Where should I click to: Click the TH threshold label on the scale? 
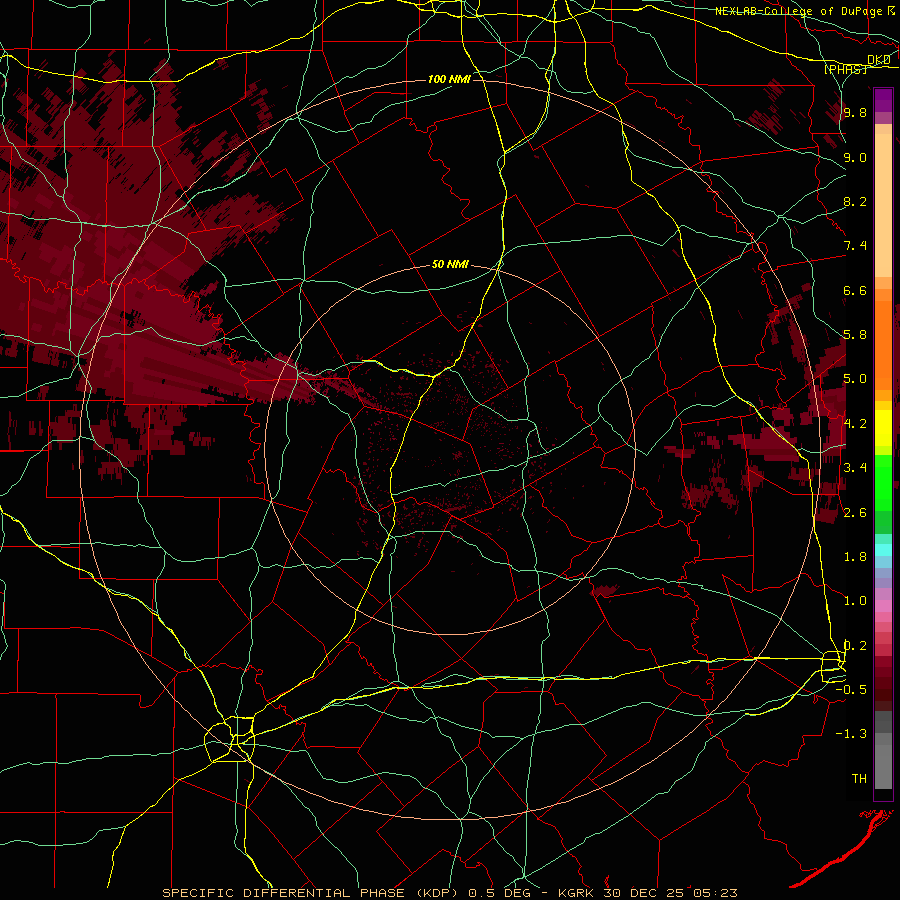(x=859, y=778)
